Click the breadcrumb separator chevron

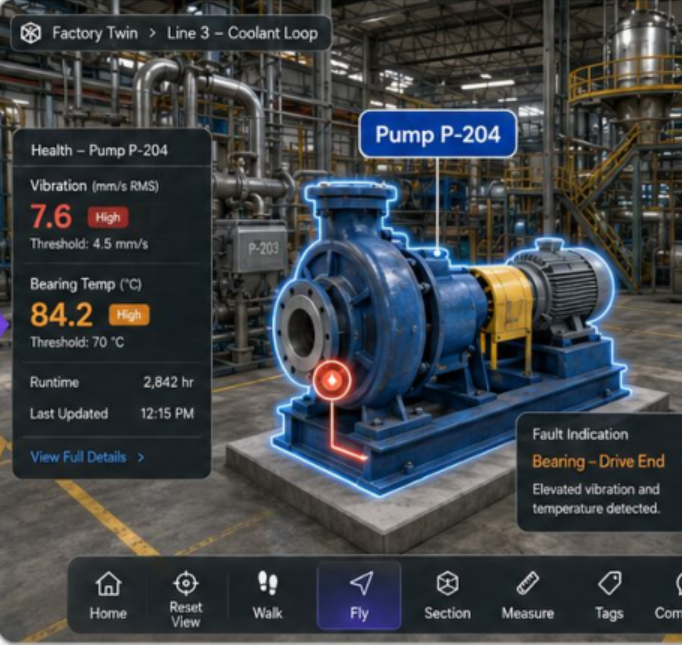(x=152, y=33)
